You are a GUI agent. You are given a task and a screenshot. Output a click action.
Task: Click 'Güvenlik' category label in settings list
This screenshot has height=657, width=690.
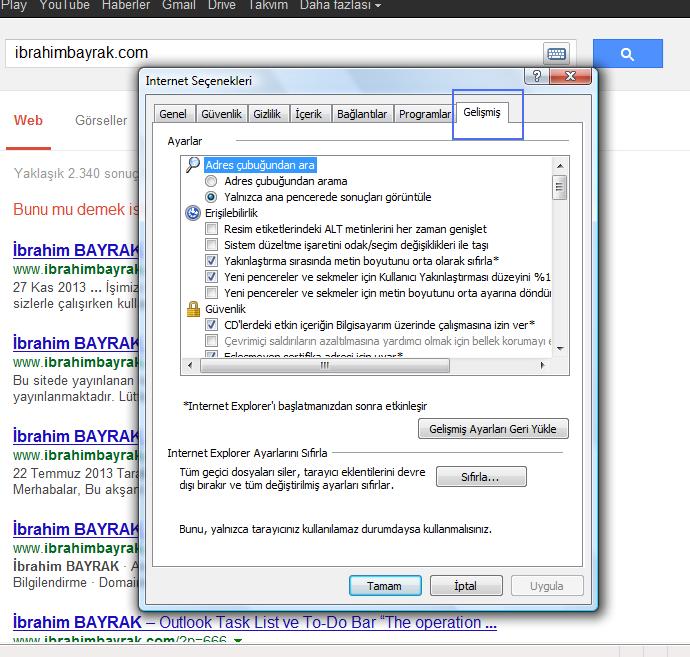(x=225, y=309)
